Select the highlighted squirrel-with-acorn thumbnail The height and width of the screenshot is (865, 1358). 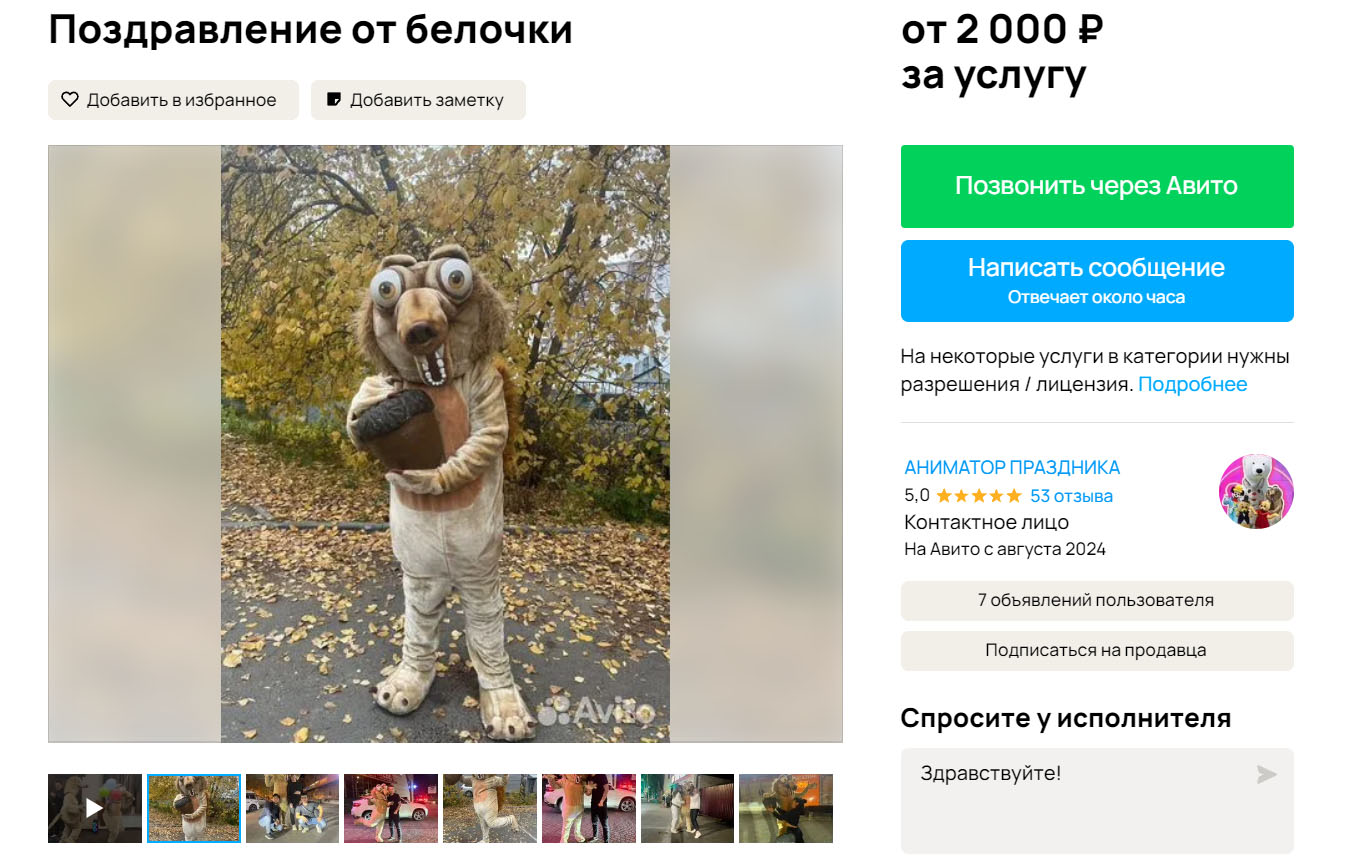(194, 808)
